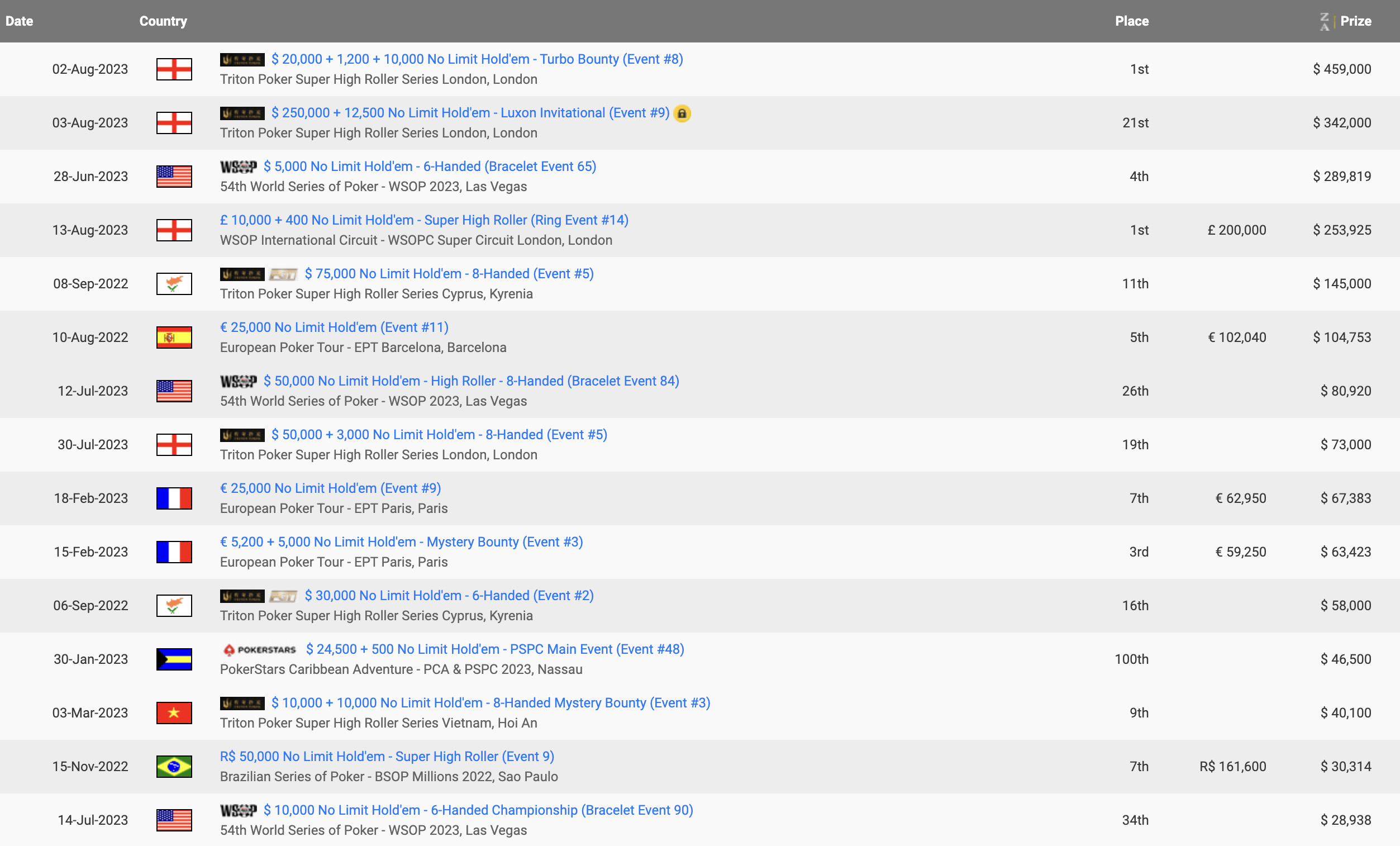Click England flag in the 02-Aug-2023 row
Viewport: 1400px width, 846px height.
pyautogui.click(x=174, y=69)
